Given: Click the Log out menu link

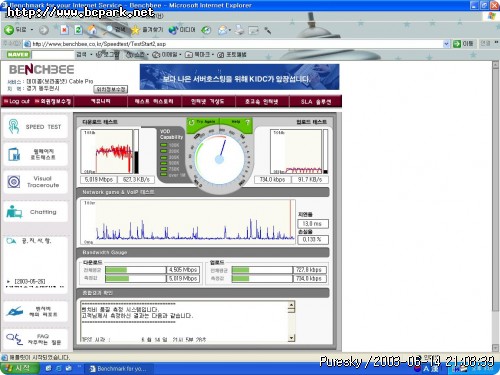Looking at the screenshot, I should point(17,101).
